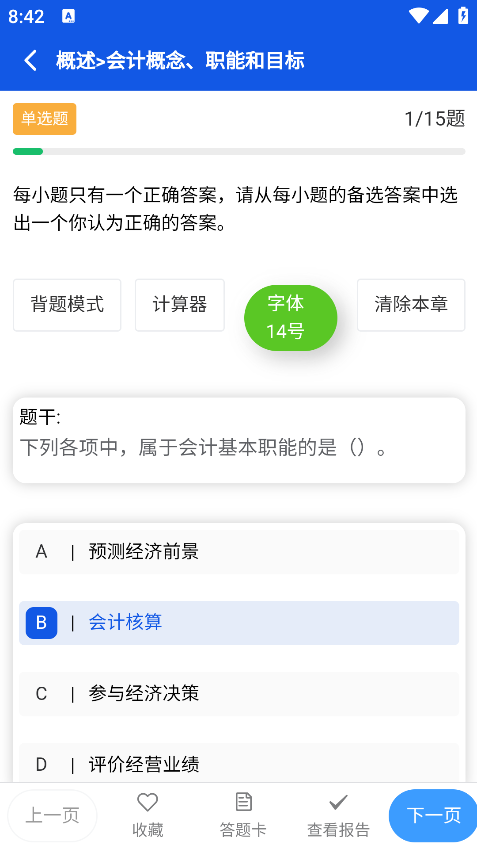Select option B 会计核算

239,623
